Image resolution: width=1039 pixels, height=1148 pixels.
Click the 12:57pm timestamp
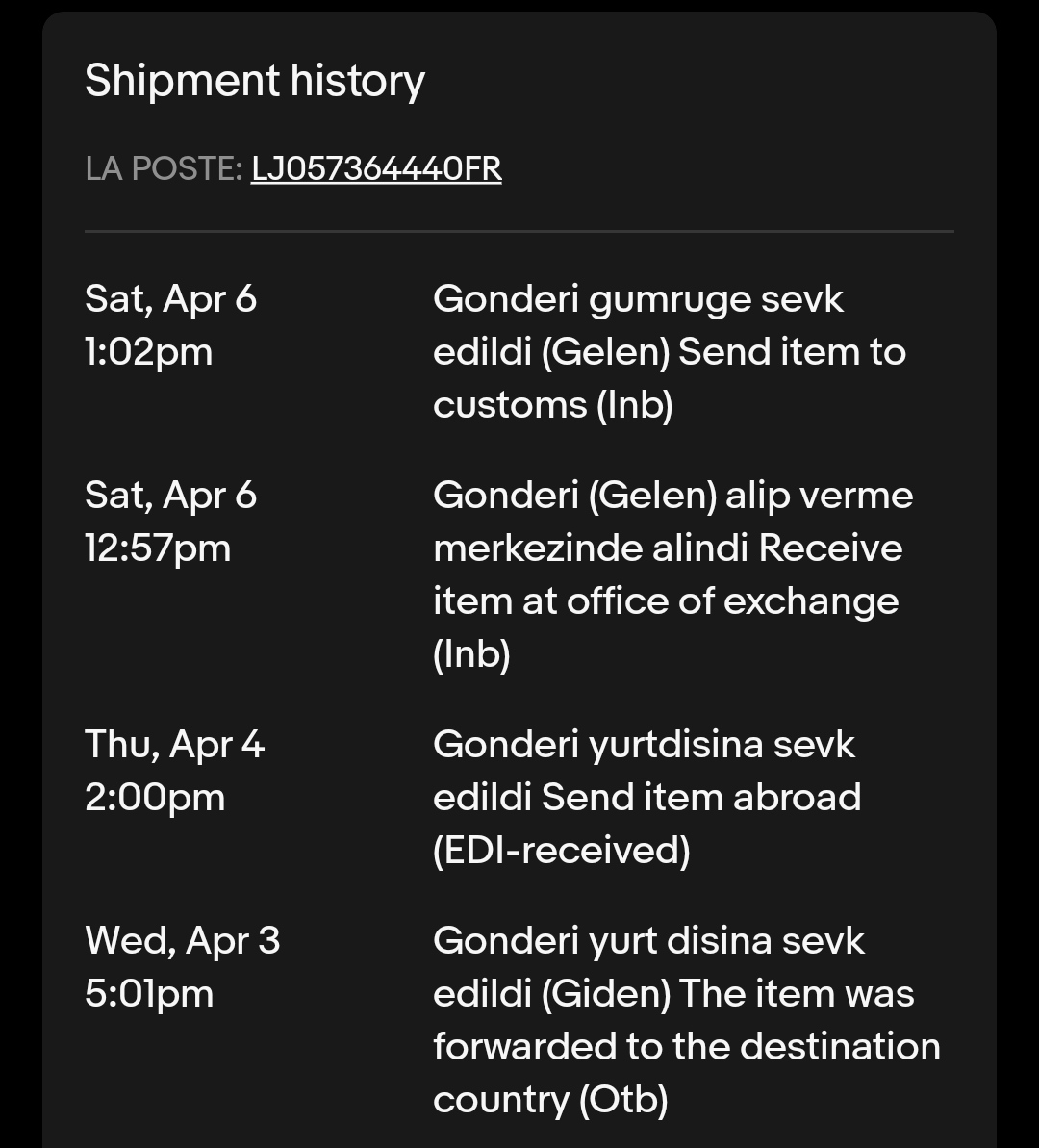pos(157,548)
